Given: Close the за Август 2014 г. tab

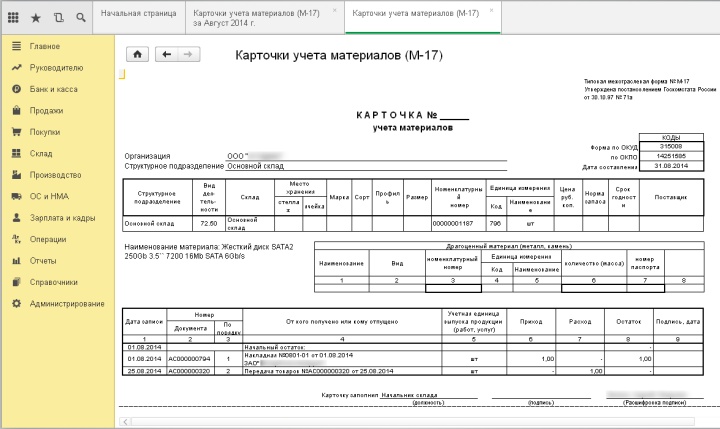Looking at the screenshot, I should click(x=335, y=10).
